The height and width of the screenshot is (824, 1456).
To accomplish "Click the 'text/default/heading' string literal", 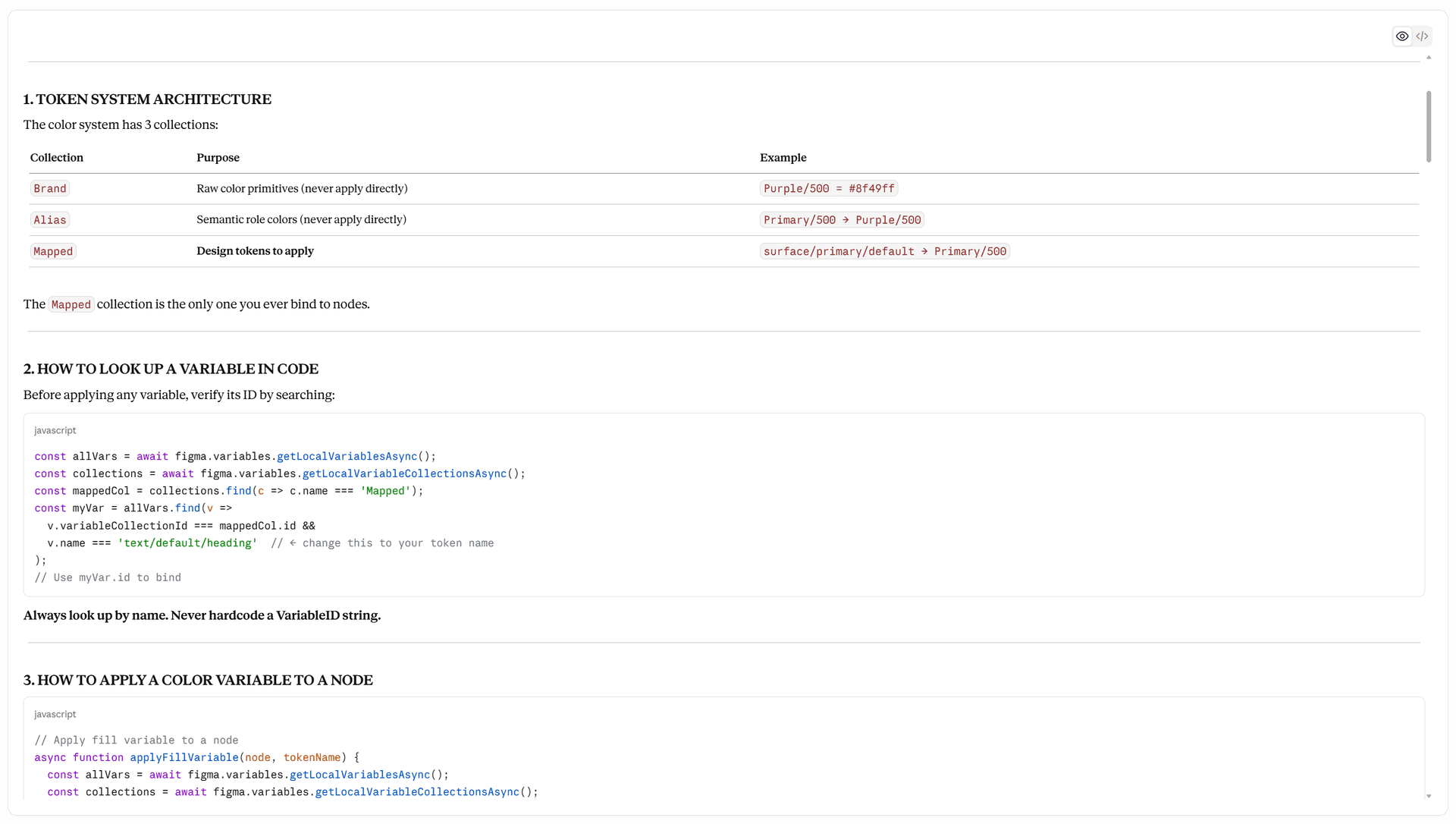I will point(187,543).
